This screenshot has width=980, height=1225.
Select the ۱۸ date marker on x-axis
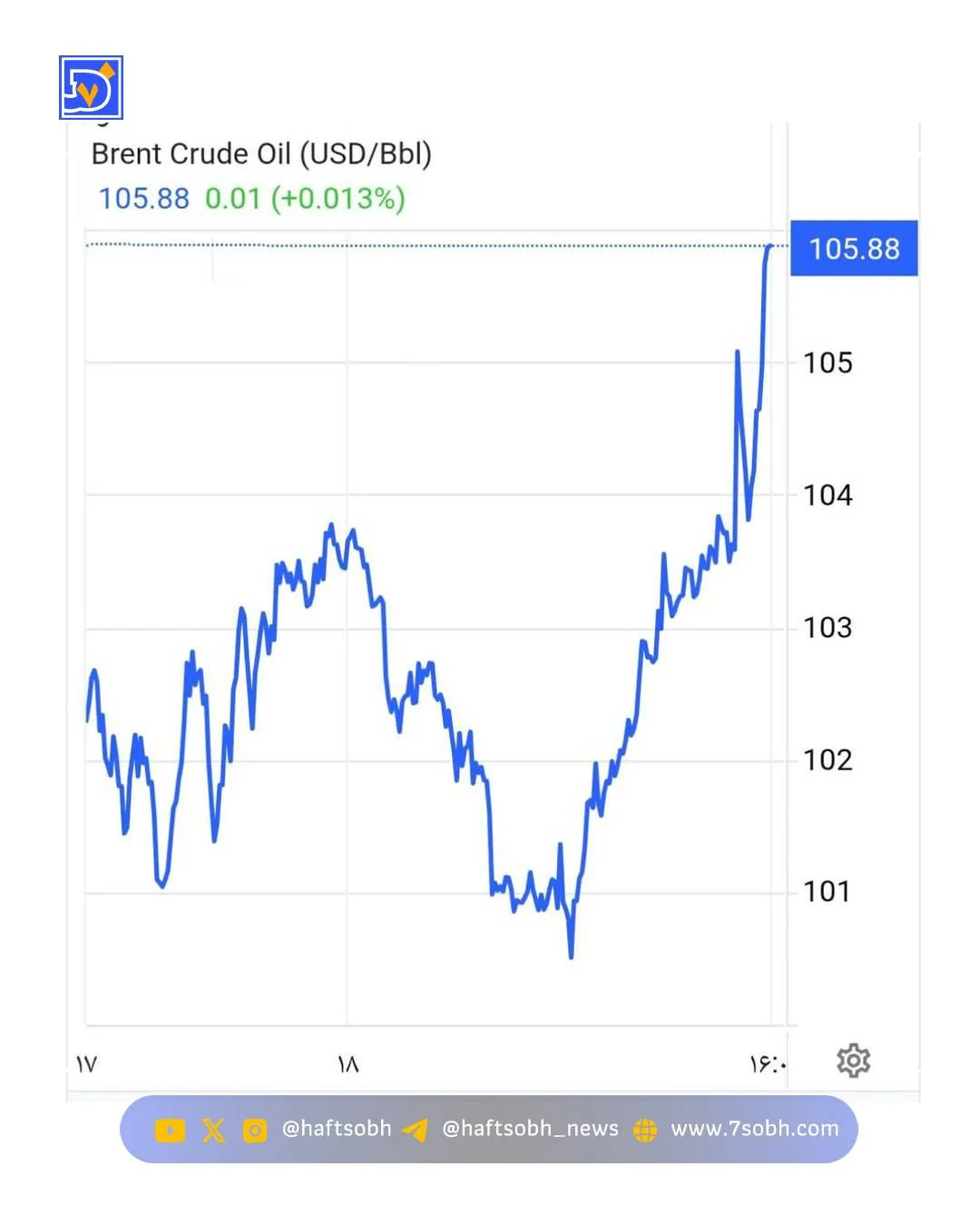click(348, 1063)
